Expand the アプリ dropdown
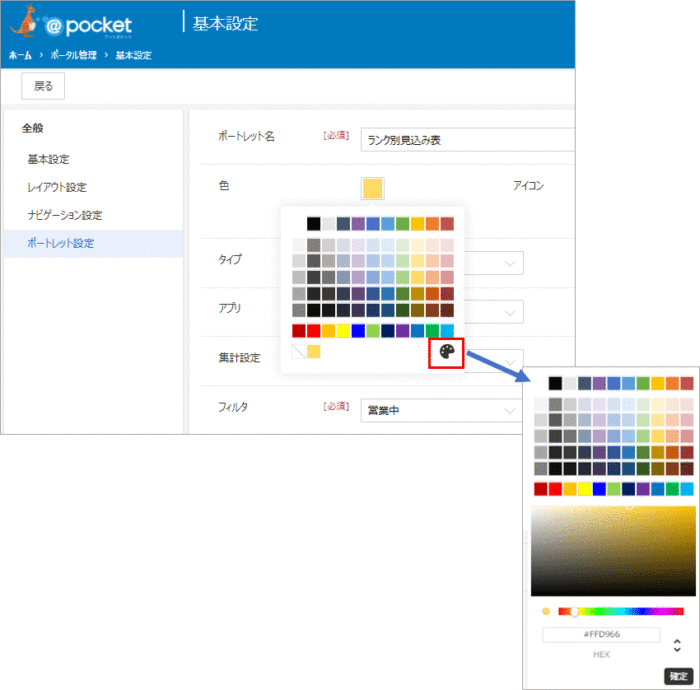 pos(510,312)
